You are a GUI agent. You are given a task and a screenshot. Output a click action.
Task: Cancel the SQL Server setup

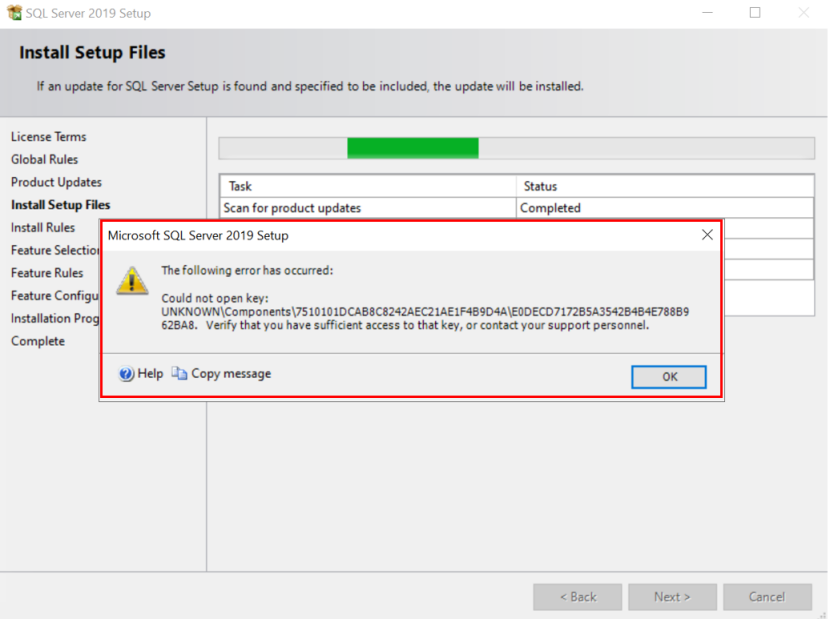coord(767,597)
